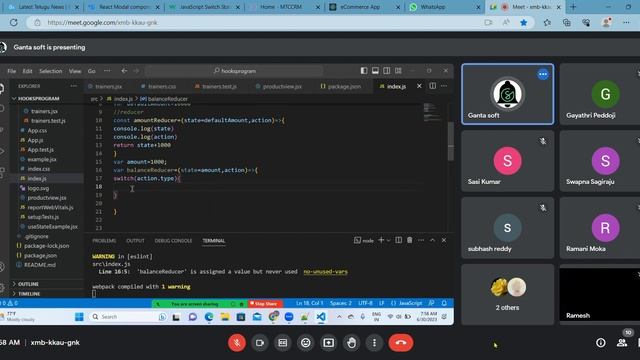Add new terminal plus icon
Viewport: 640px width, 360px height.
coord(381,240)
